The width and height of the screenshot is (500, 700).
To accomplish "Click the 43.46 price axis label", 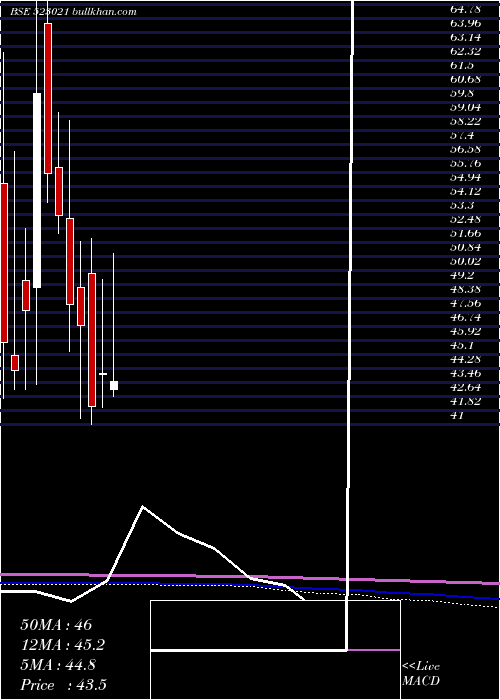I will point(466,374).
